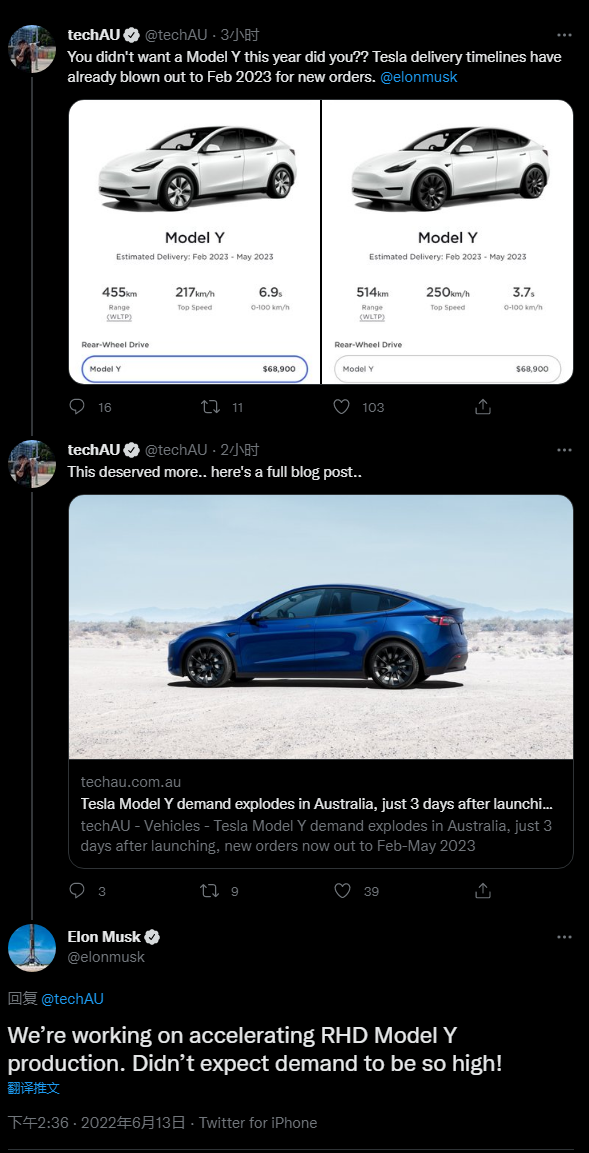The image size is (589, 1153).
Task: Share the first techAU tweet
Action: click(482, 407)
